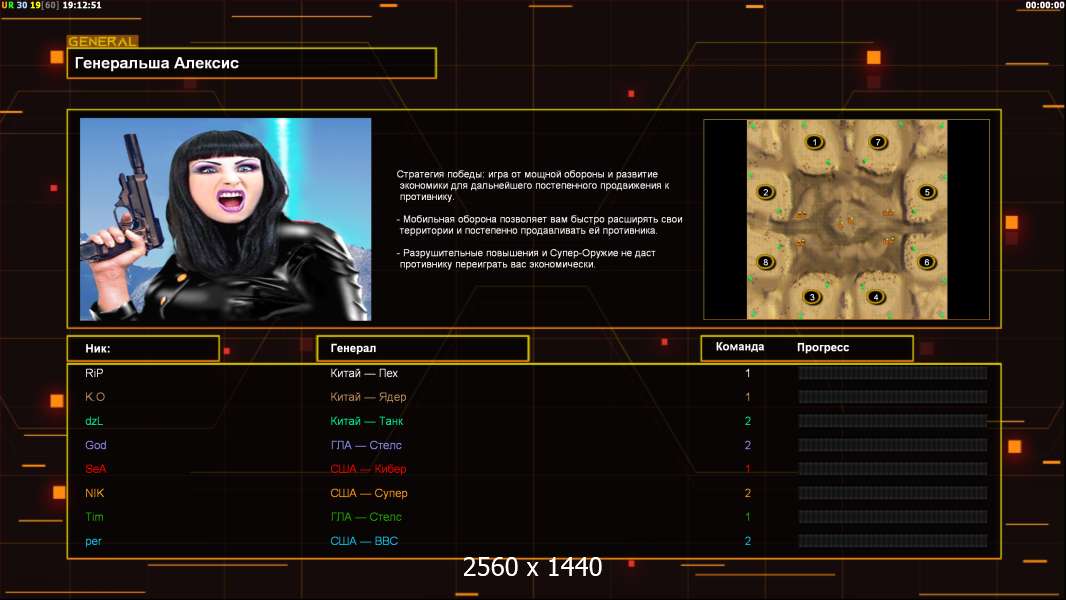Select player K.O in the list
This screenshot has width=1066, height=600.
[x=95, y=397]
